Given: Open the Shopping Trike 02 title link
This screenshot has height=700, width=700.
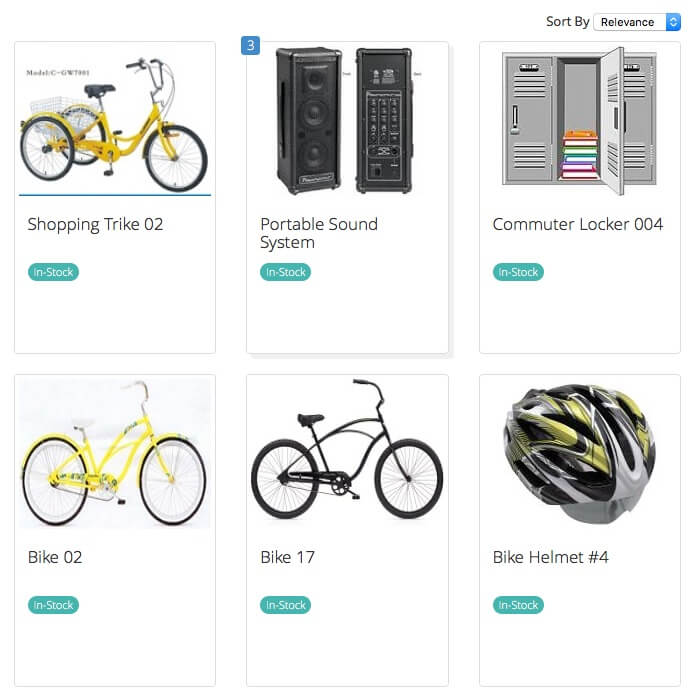Looking at the screenshot, I should click(x=95, y=224).
